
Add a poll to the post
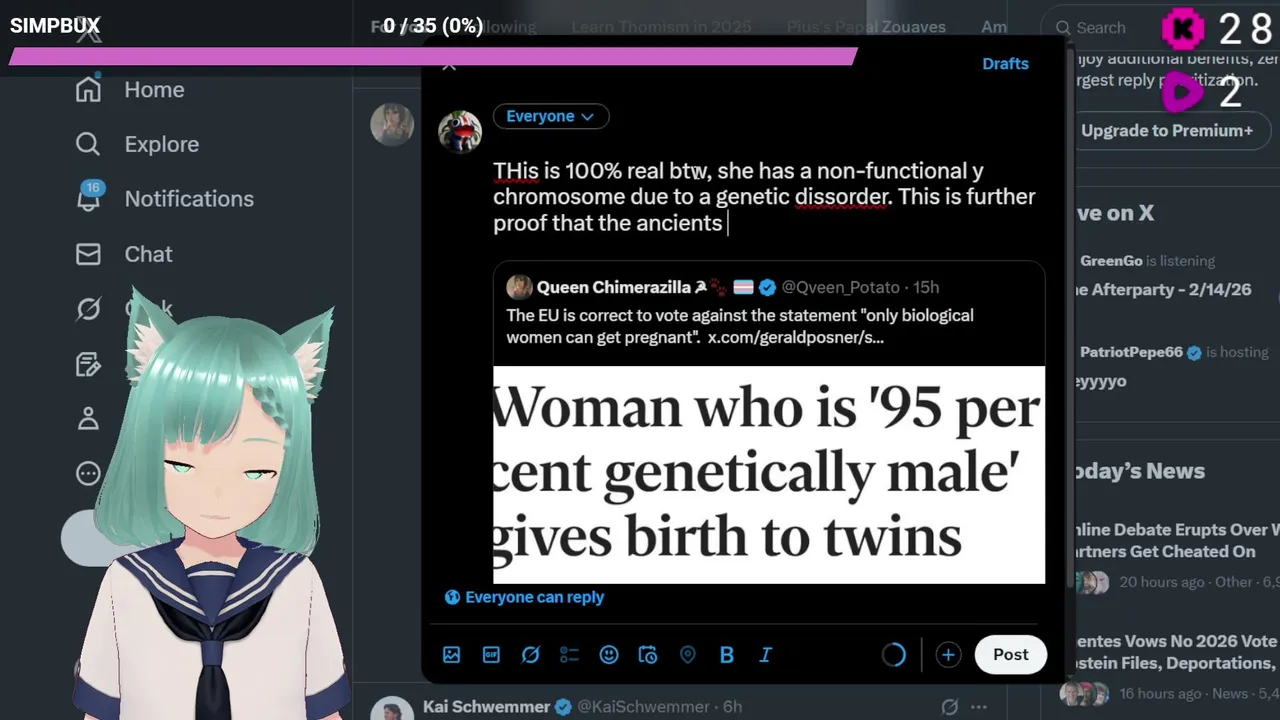(569, 655)
